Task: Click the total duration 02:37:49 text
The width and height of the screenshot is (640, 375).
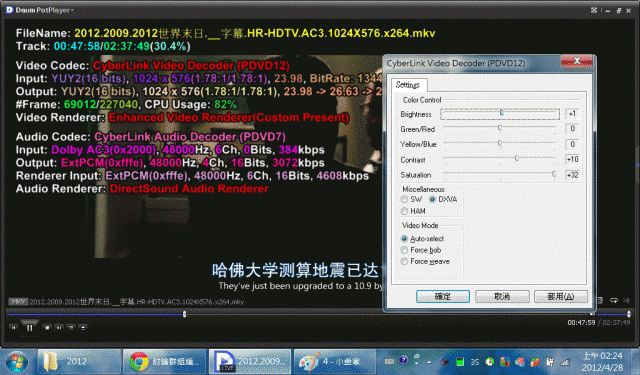Action: point(616,322)
